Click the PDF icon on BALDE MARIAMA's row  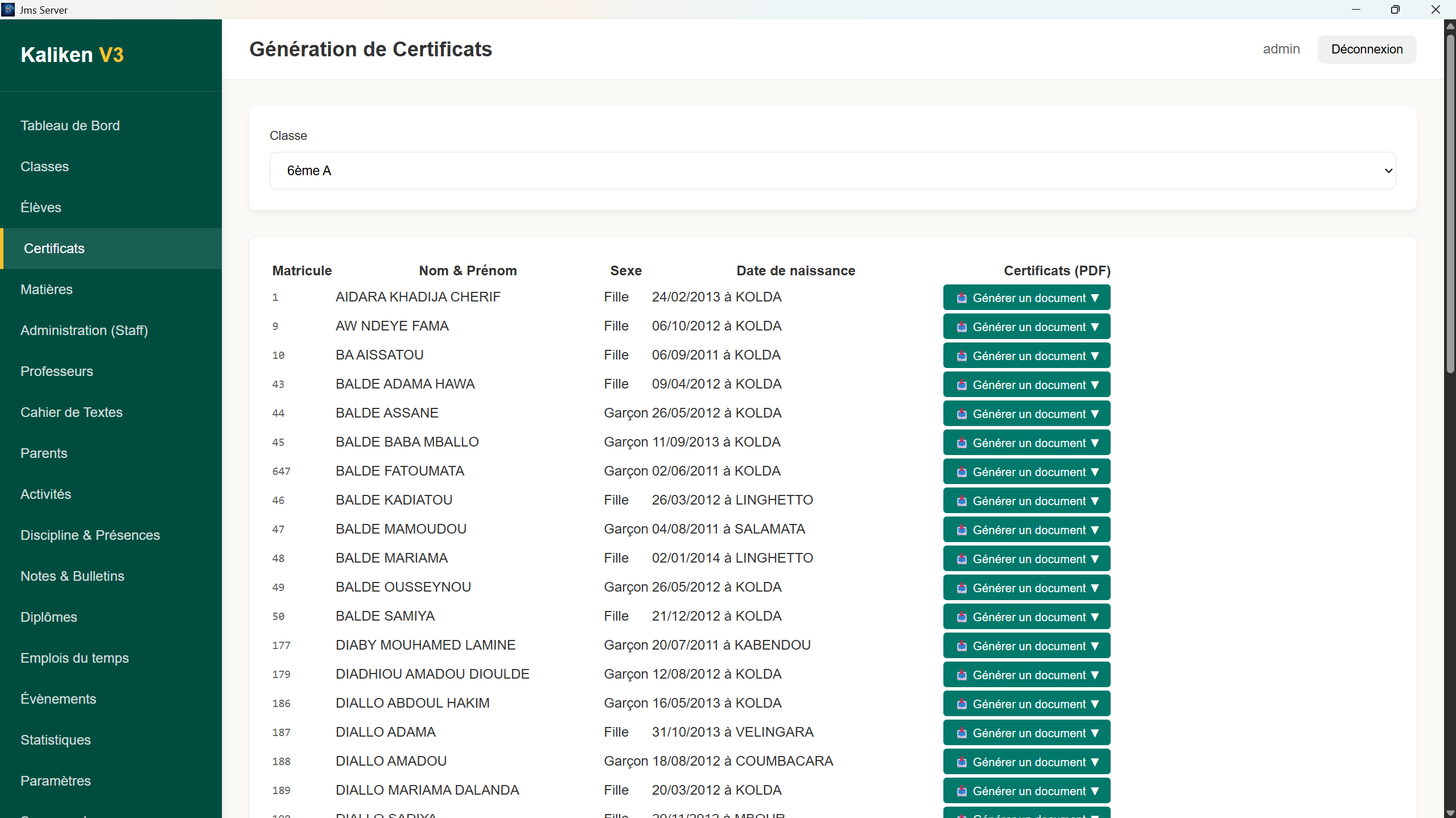(x=962, y=559)
